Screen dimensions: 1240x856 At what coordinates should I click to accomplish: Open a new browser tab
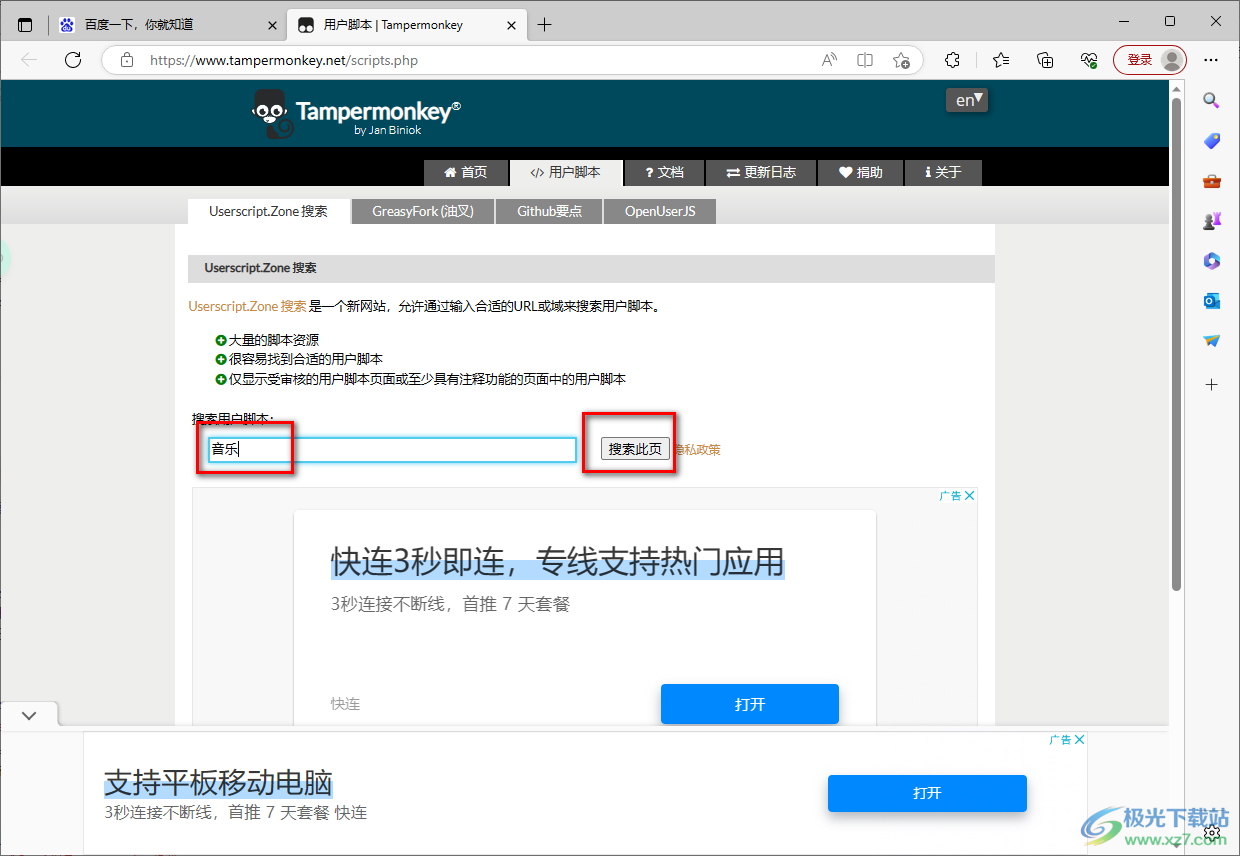544,25
